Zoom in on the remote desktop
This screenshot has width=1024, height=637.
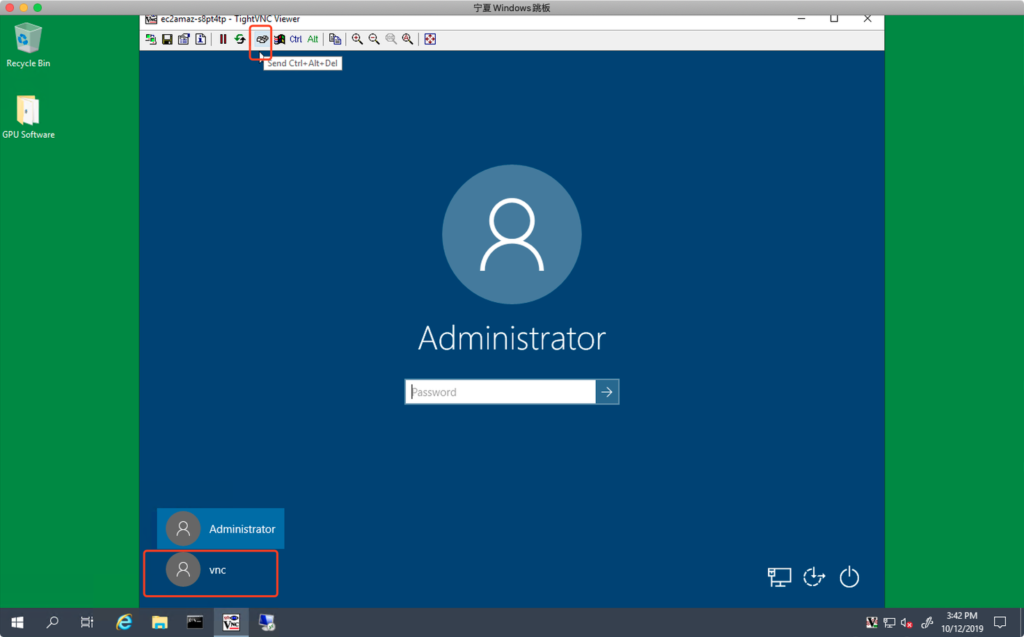[x=357, y=39]
